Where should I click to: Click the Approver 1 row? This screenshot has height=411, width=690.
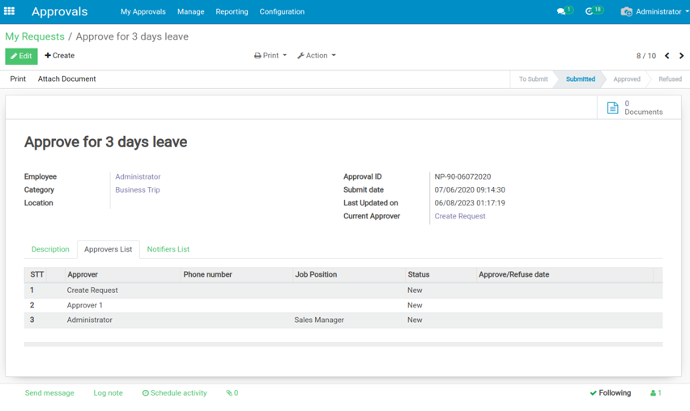click(343, 305)
